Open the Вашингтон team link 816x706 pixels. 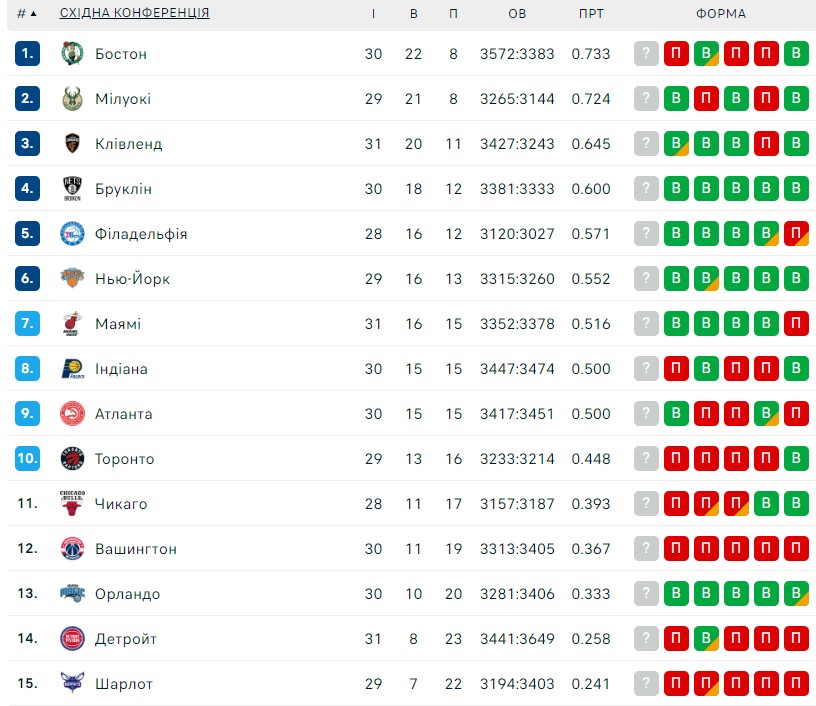tap(136, 549)
